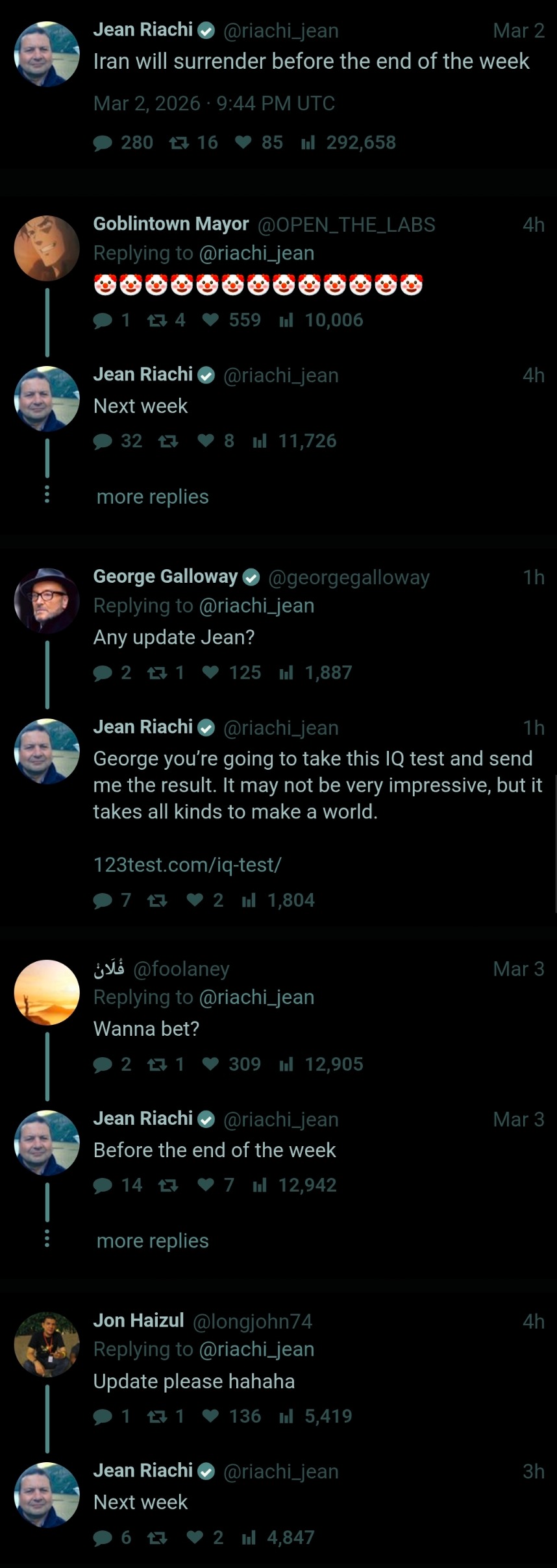
Task: Retweet Jean Riachi's 'Before the end of the week'
Action: coord(168,1186)
